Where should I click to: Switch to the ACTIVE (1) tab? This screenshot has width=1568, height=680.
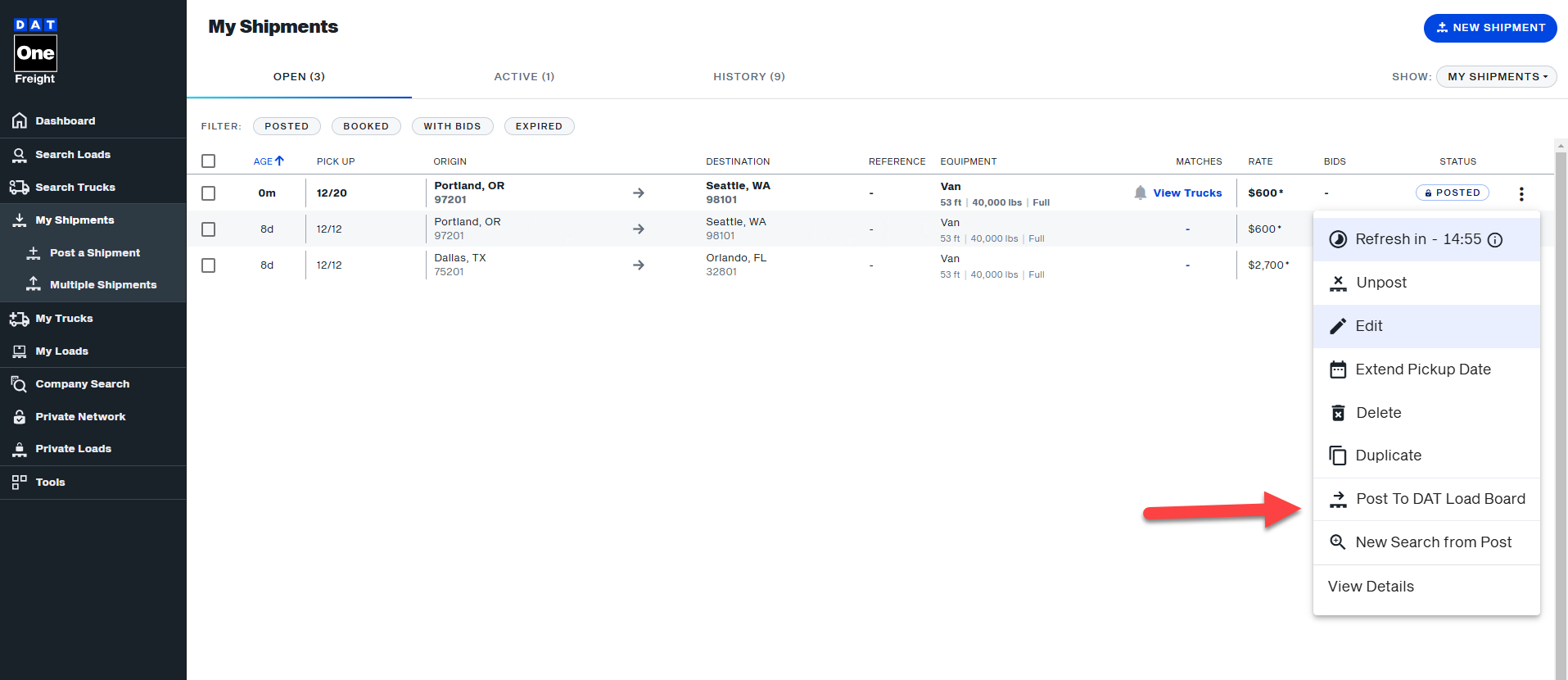(x=524, y=77)
